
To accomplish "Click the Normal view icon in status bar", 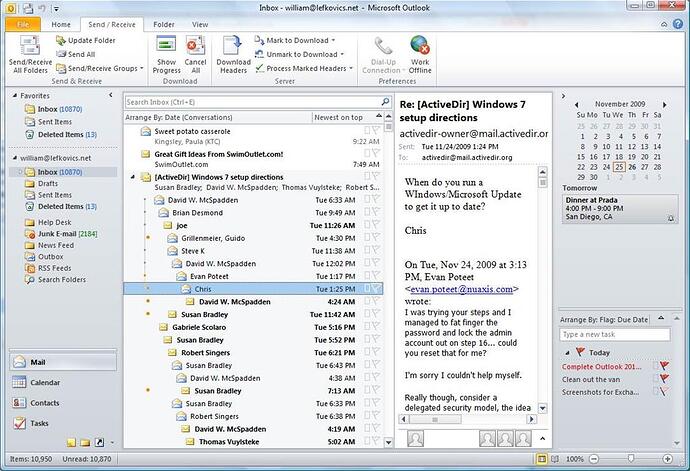I will 542,459.
